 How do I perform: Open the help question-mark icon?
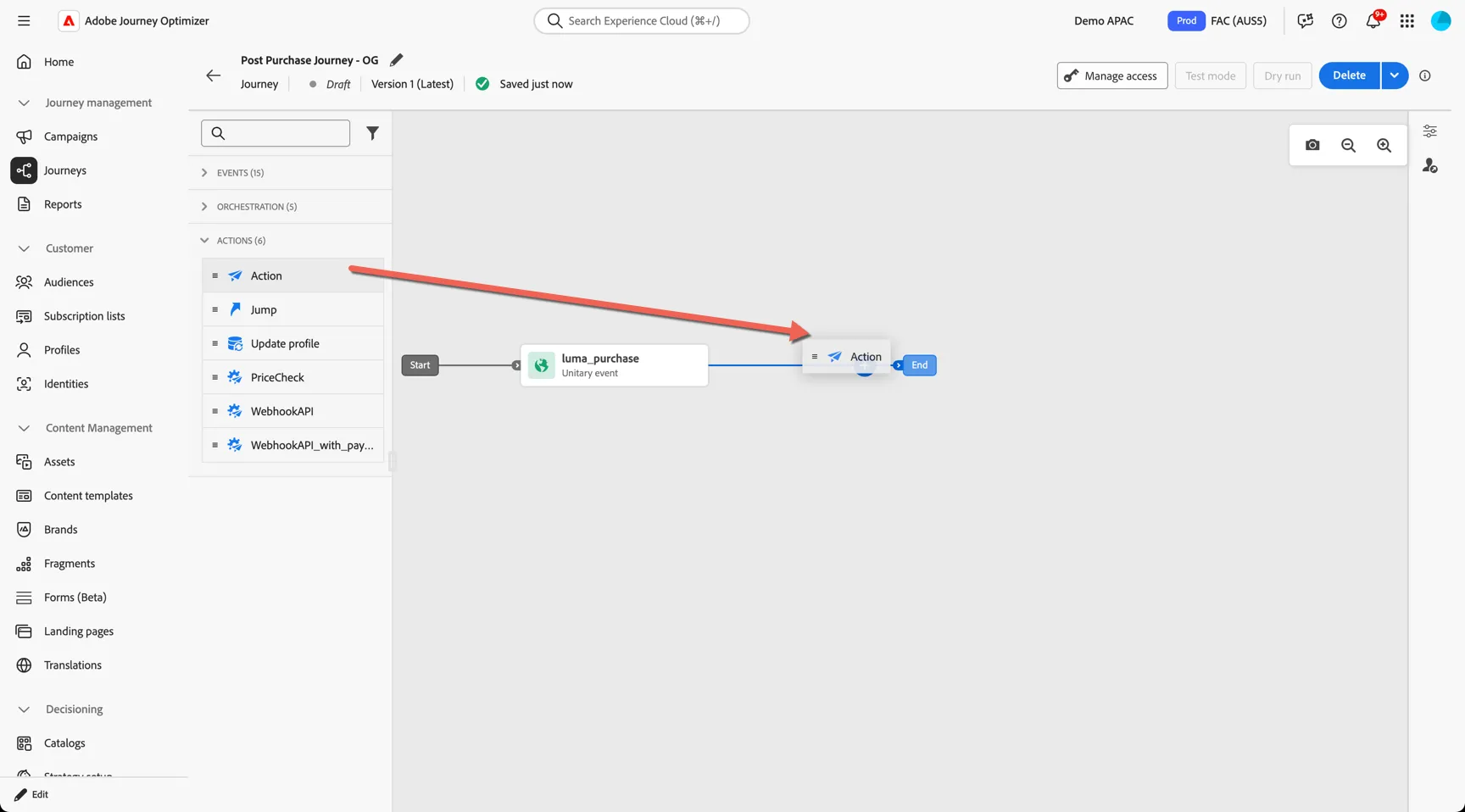(1339, 21)
